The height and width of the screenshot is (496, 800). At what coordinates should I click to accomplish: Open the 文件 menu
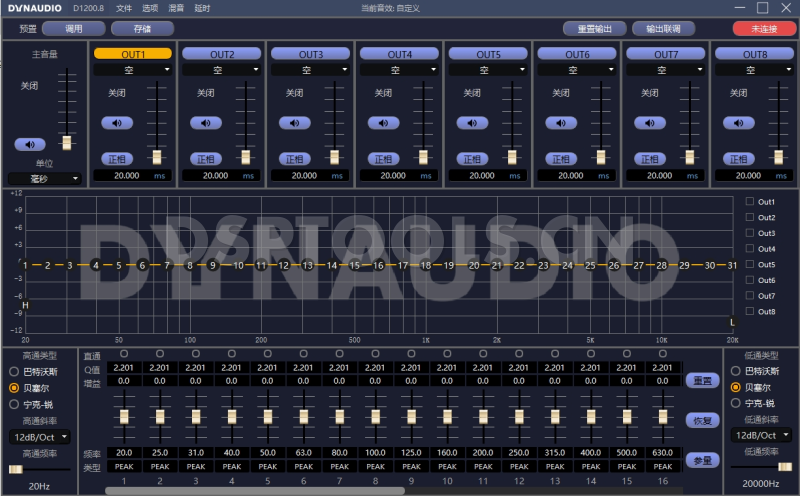pos(124,8)
